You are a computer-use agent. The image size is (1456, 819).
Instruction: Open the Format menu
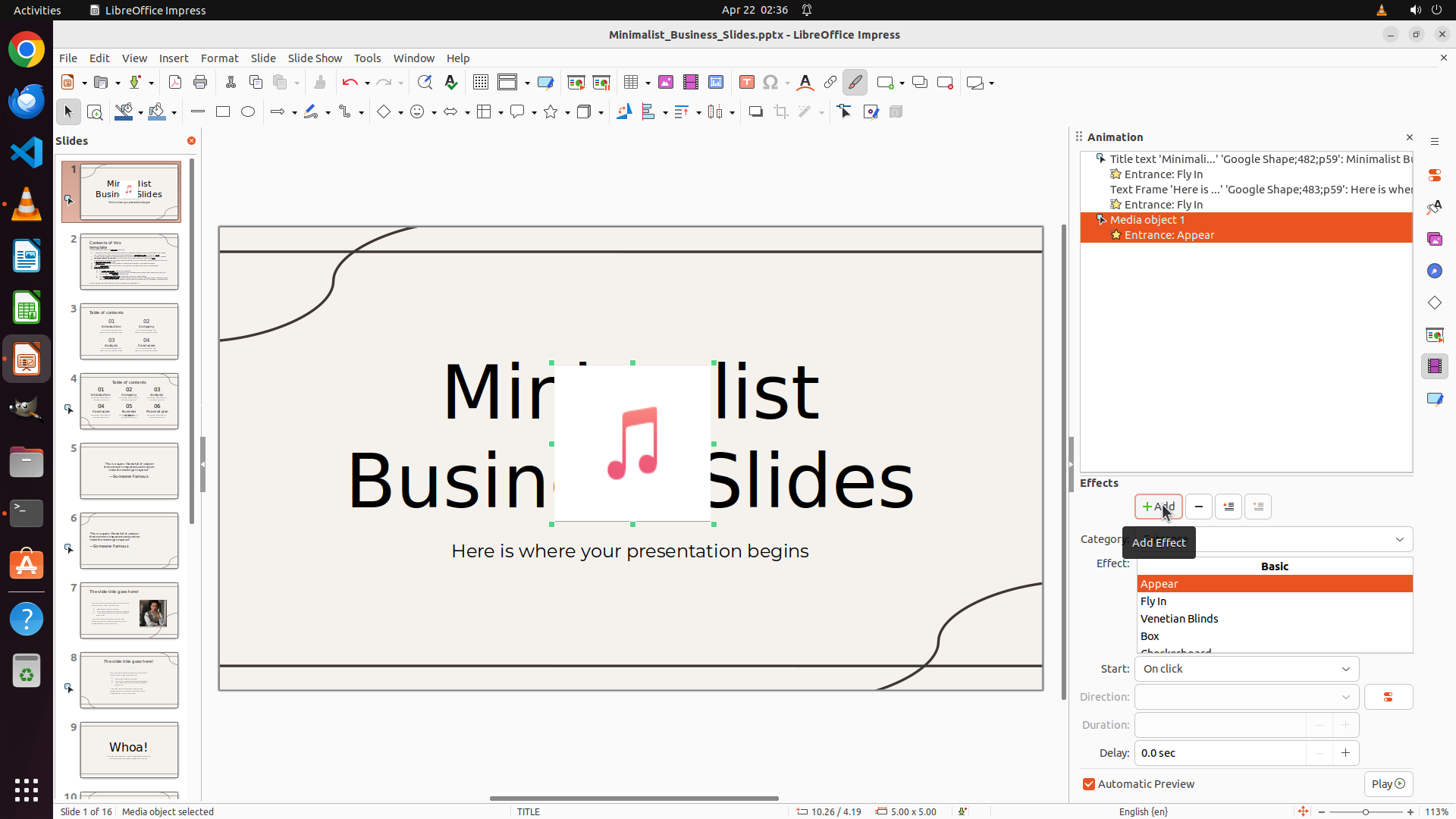pos(219,58)
